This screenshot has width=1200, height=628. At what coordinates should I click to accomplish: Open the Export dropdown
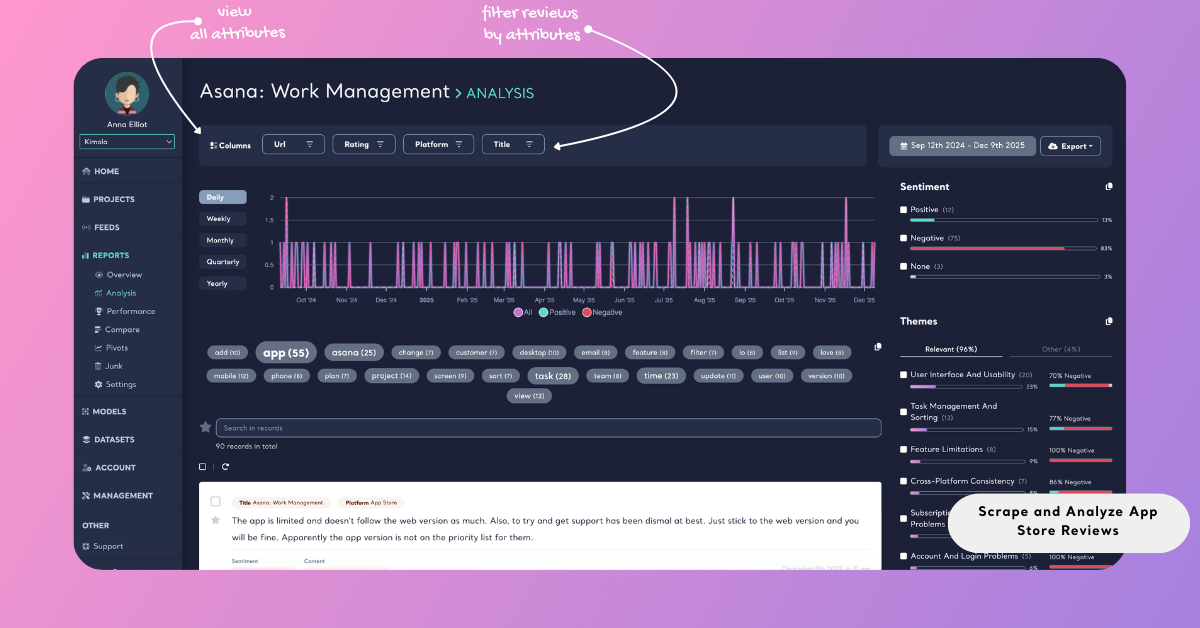[1070, 146]
